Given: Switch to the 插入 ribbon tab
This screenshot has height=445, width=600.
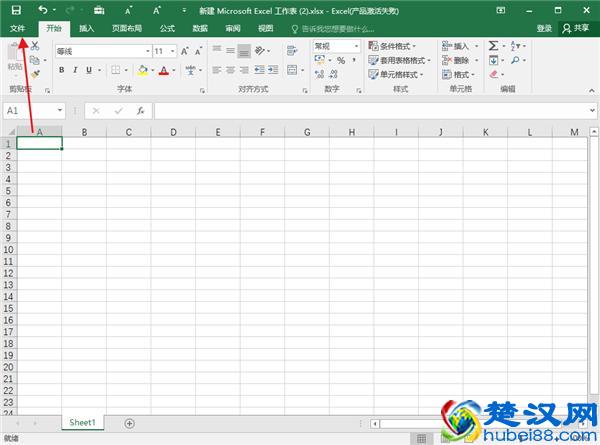Looking at the screenshot, I should click(x=87, y=29).
